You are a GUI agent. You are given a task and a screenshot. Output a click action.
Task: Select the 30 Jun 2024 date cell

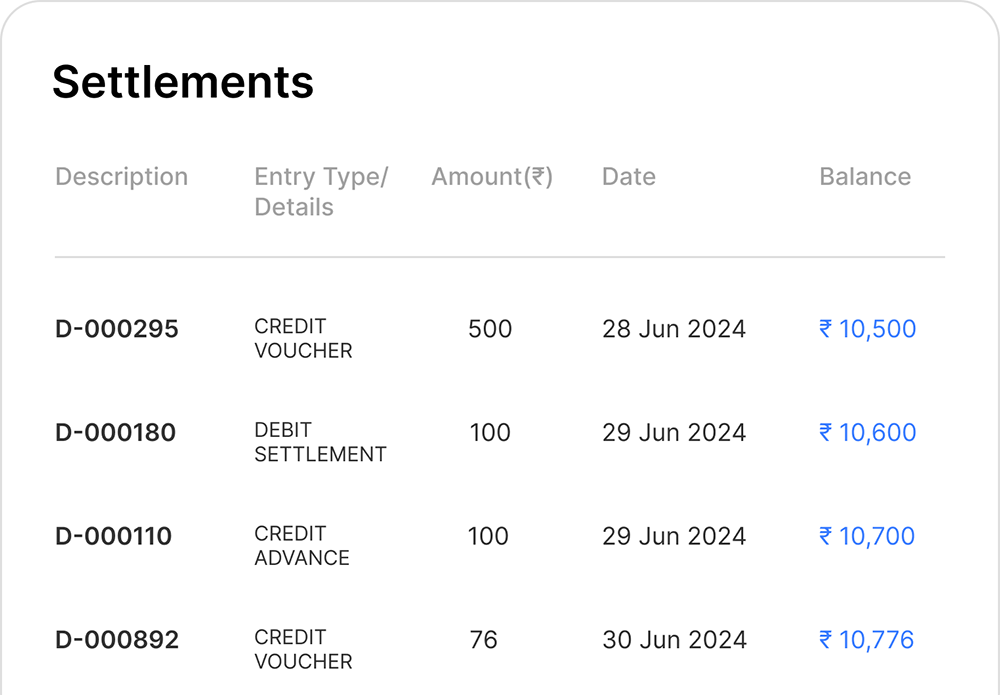(675, 640)
